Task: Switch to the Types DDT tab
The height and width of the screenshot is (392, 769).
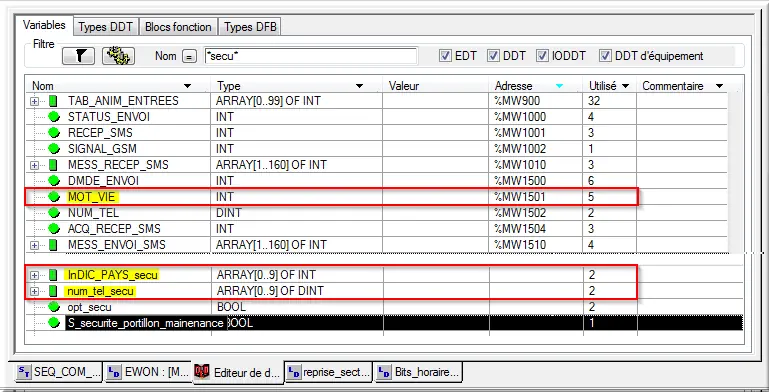Action: 106,27
